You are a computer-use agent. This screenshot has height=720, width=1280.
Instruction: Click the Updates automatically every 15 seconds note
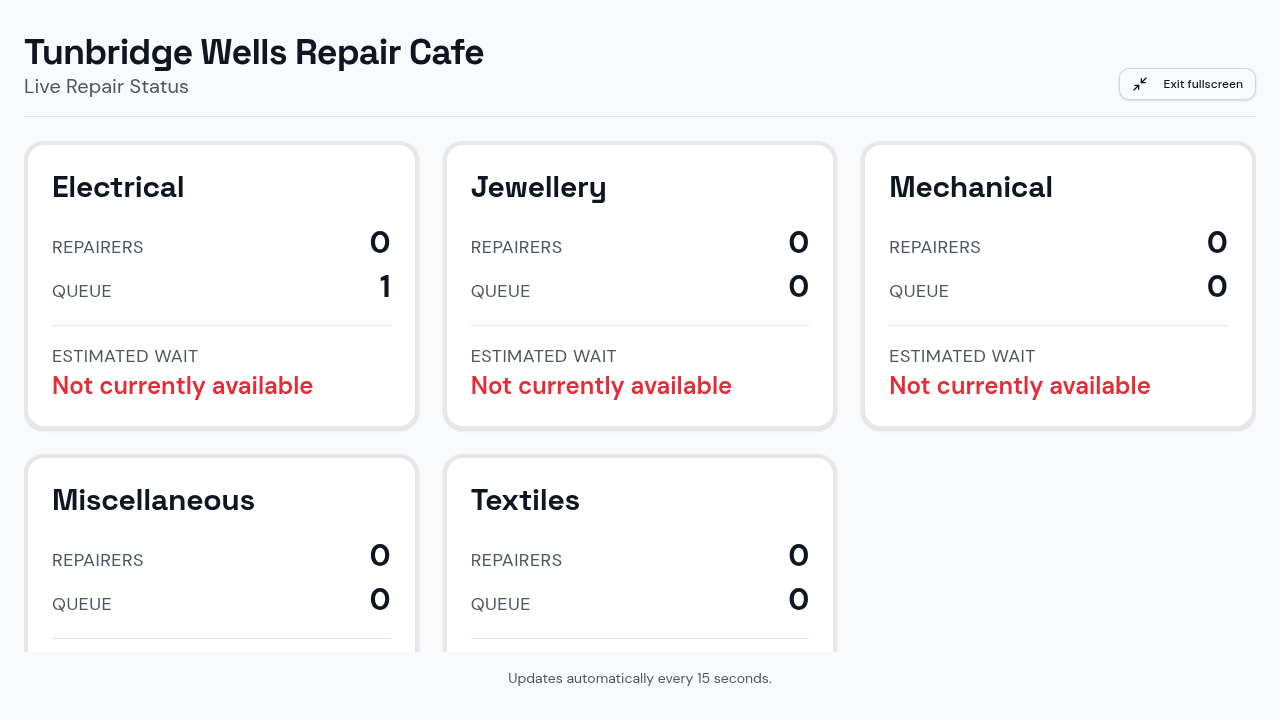click(x=640, y=678)
